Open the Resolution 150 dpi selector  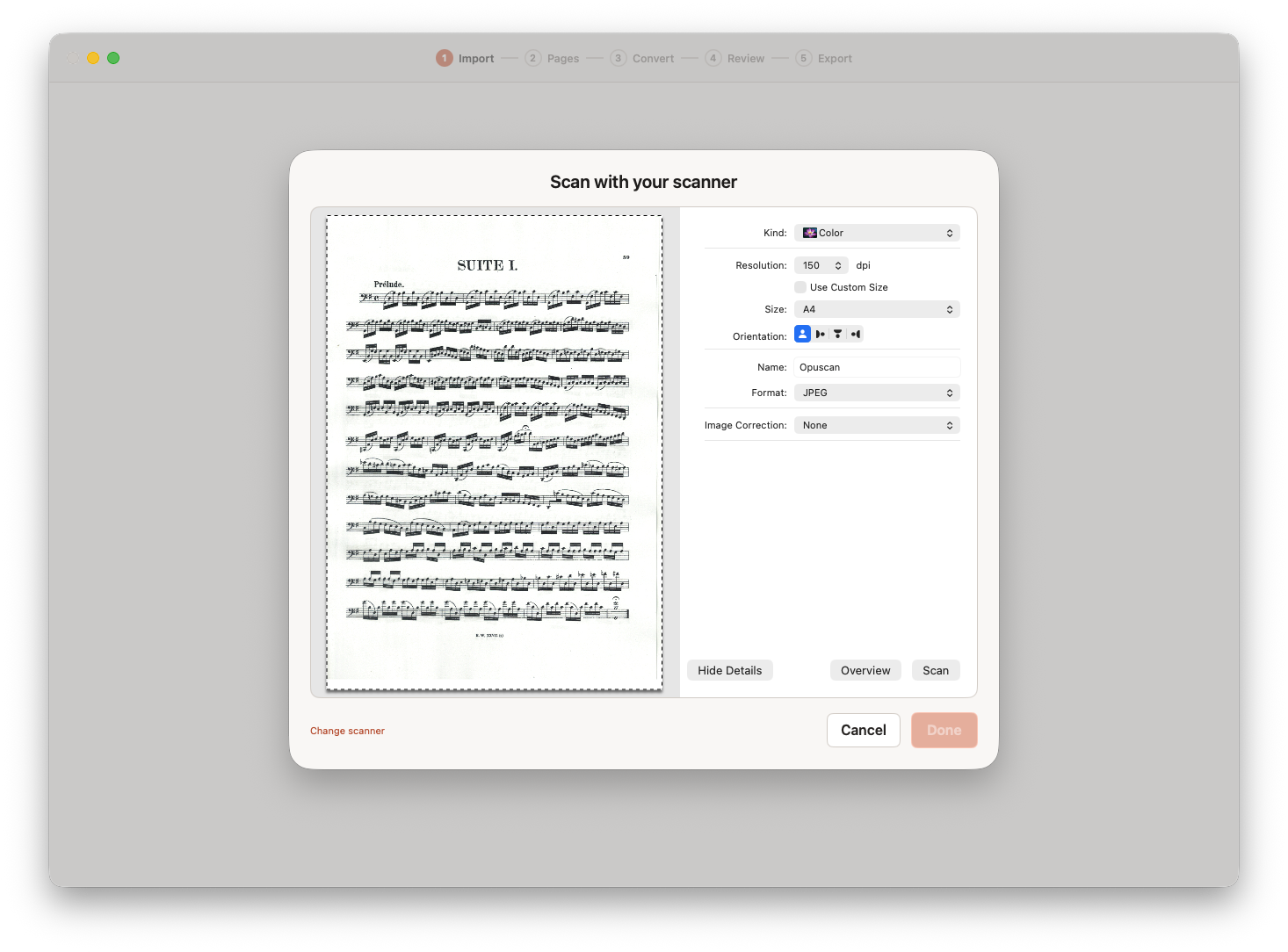coord(821,265)
